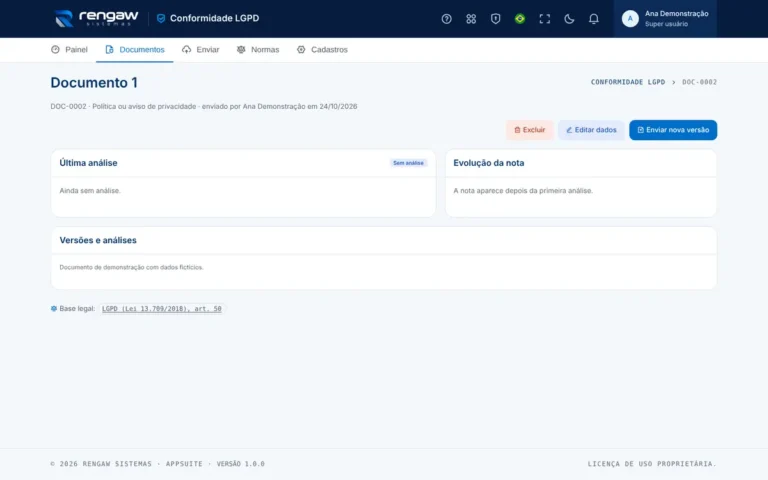Select the Documentos tab
The image size is (768, 480).
135,49
